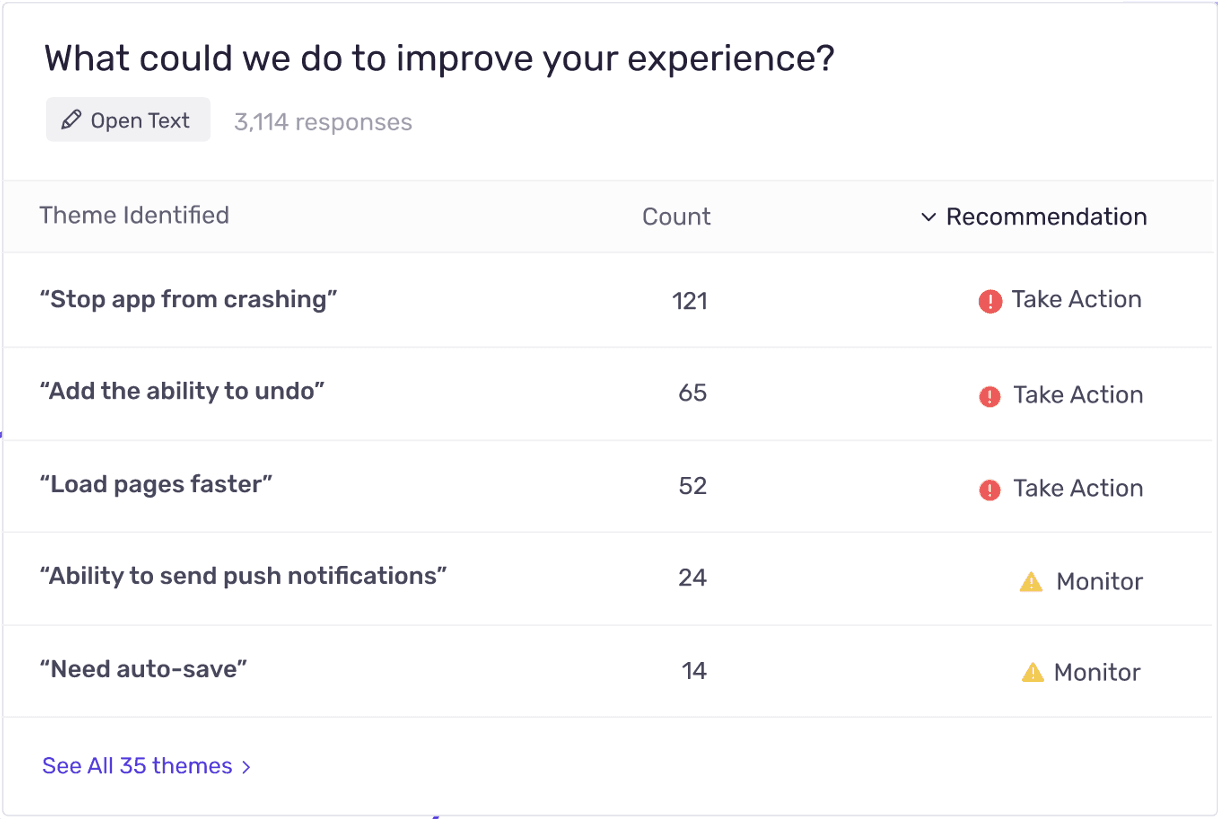1218x820 pixels.
Task: Click the chevron arrow after See All 35 themes
Action: (246, 766)
